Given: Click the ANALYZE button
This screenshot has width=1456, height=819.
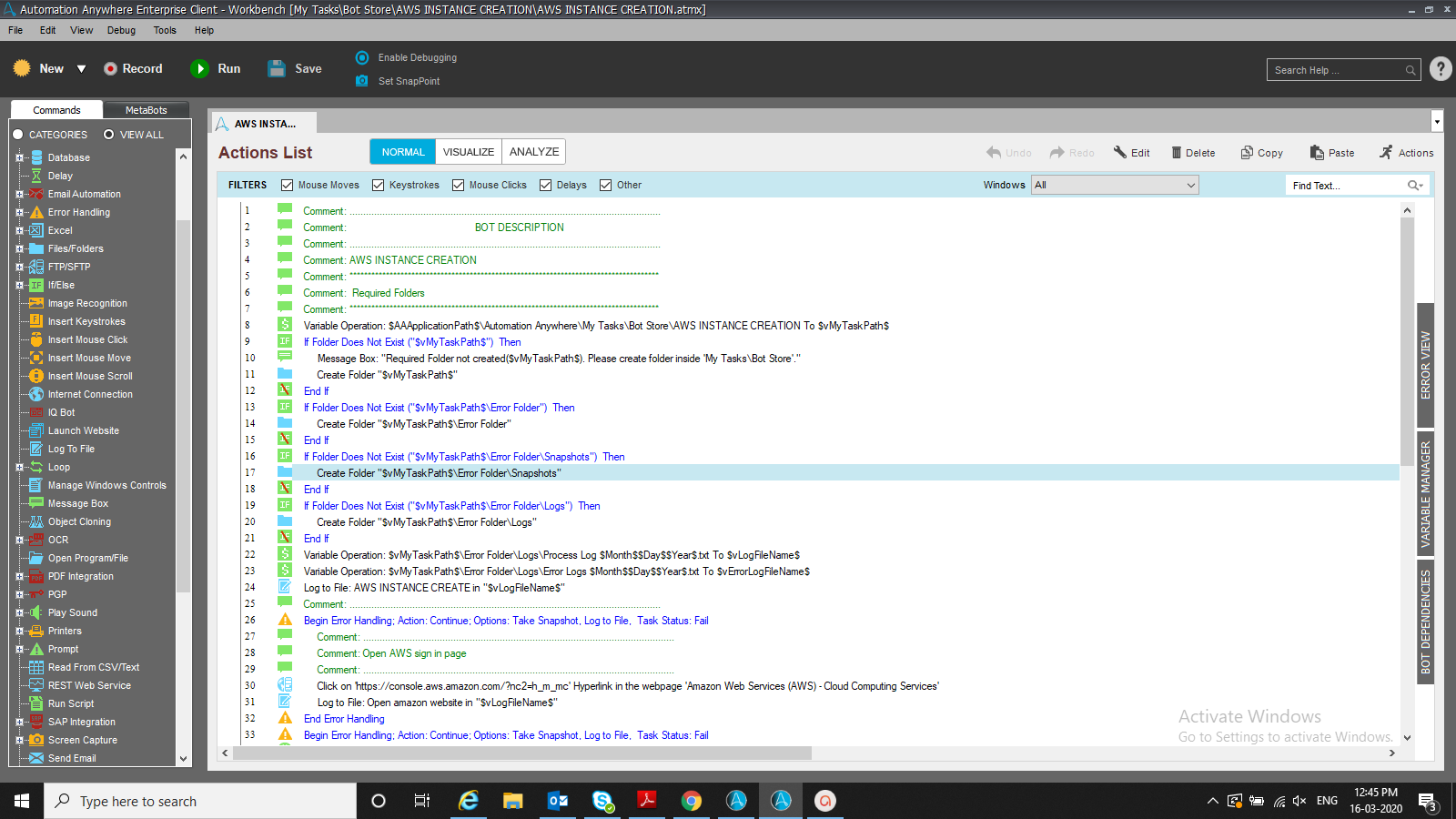Looking at the screenshot, I should [x=534, y=152].
